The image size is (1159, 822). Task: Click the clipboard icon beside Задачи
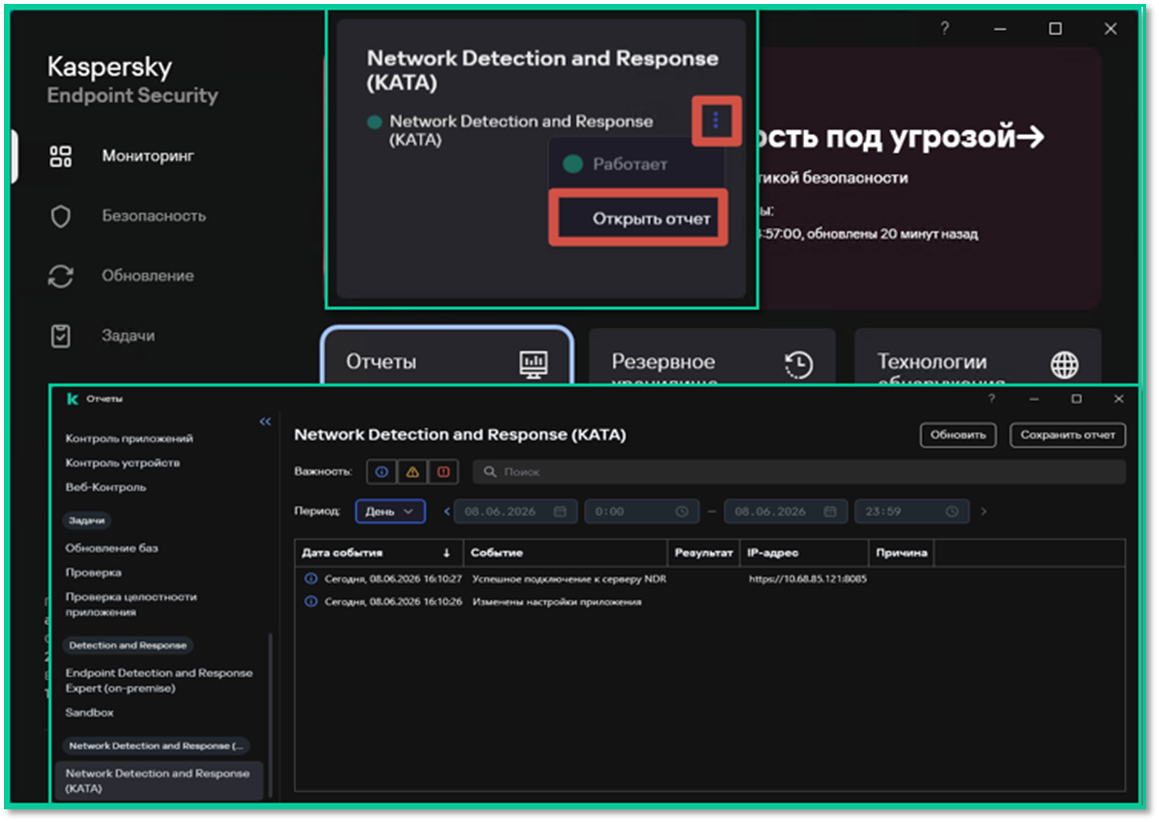(61, 336)
